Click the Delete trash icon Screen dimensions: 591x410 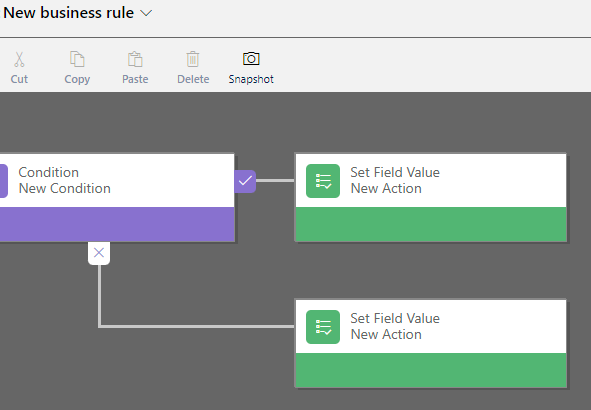pos(193,60)
